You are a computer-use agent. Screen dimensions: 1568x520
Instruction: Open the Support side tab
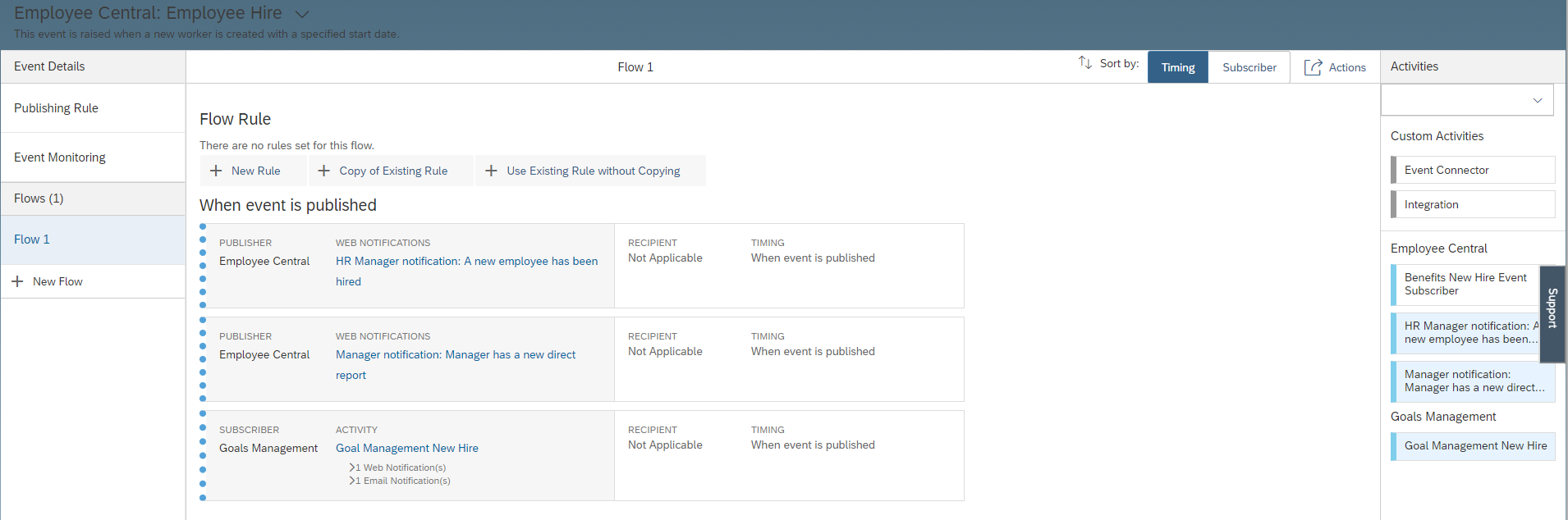pos(1552,314)
